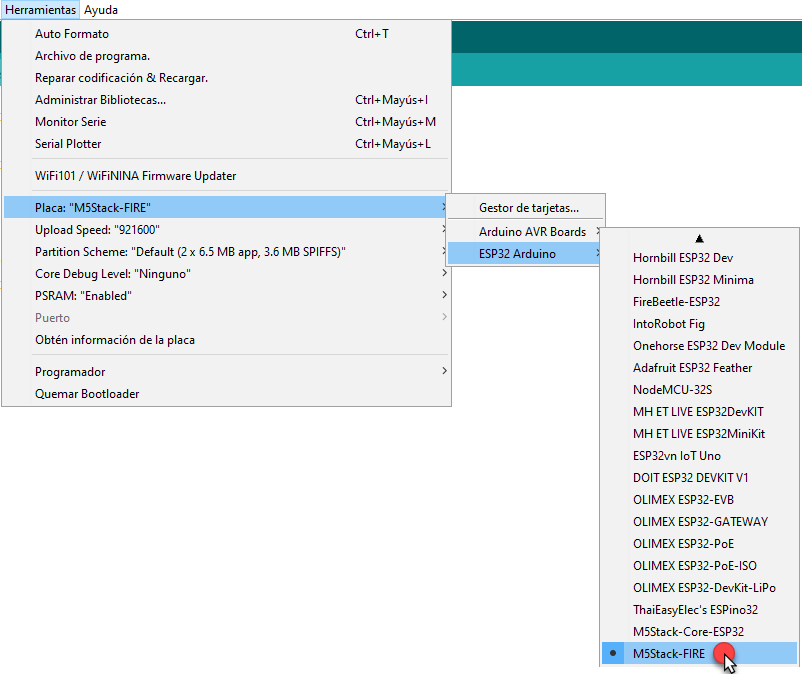Open Administrar Bibliotecas

pos(100,100)
